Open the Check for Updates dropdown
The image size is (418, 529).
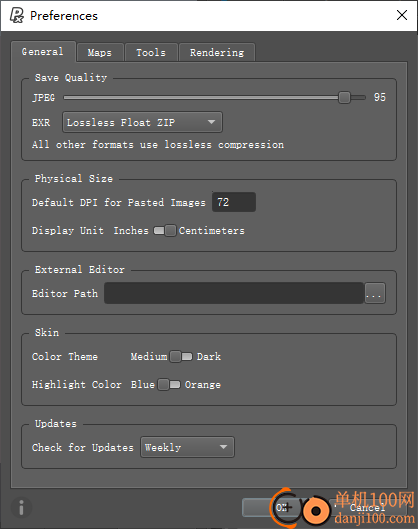(187, 447)
